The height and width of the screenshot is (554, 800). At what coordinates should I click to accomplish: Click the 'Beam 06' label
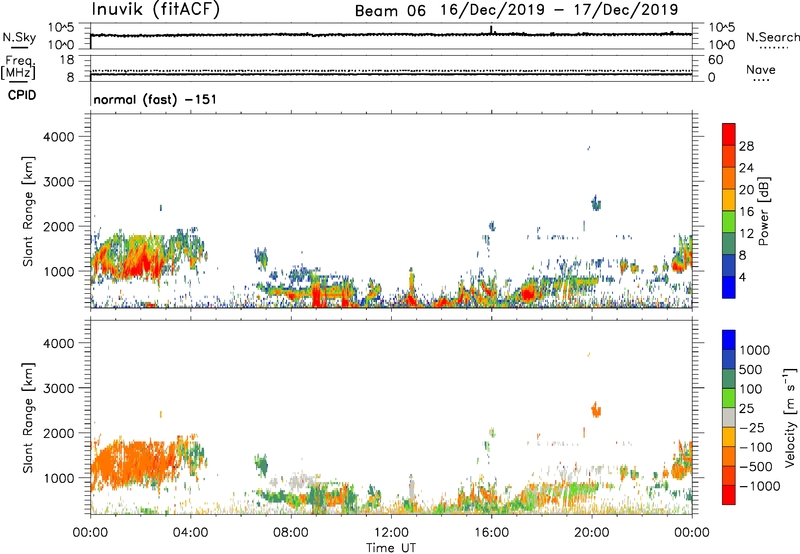click(x=390, y=11)
